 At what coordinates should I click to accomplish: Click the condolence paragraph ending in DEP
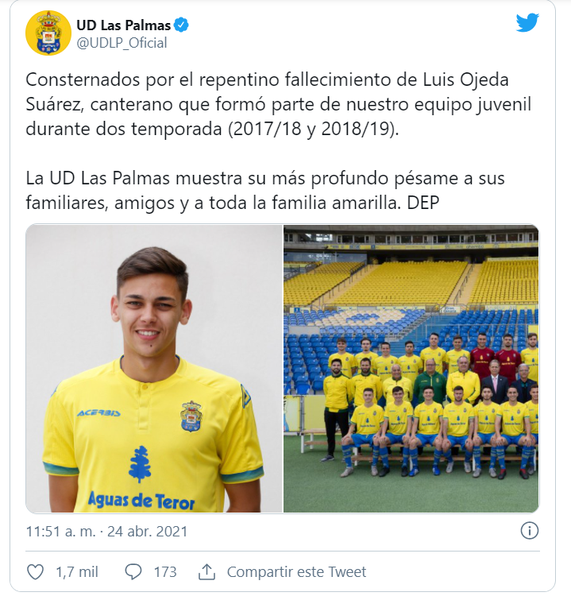(x=265, y=191)
